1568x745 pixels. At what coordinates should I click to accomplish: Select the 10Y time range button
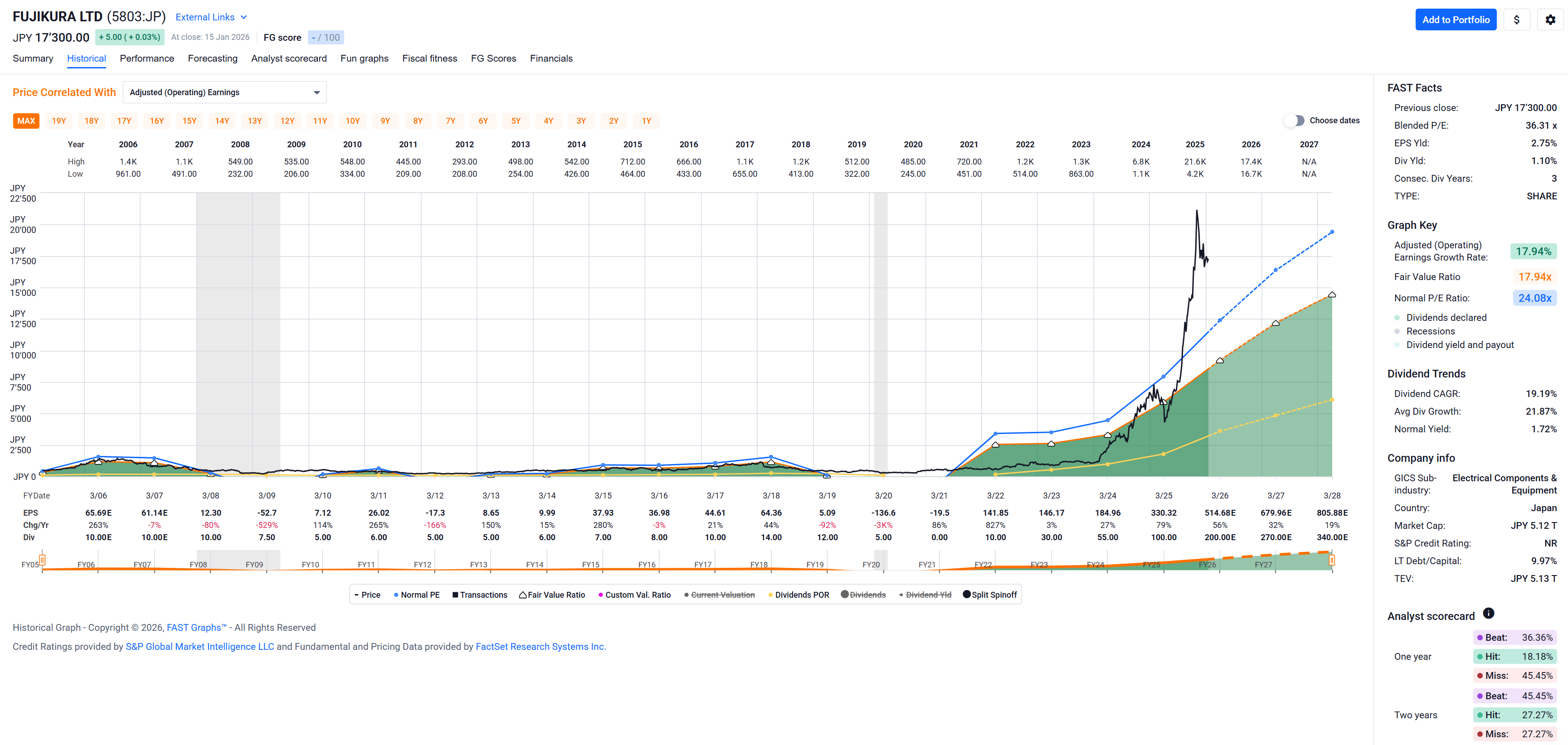[352, 121]
